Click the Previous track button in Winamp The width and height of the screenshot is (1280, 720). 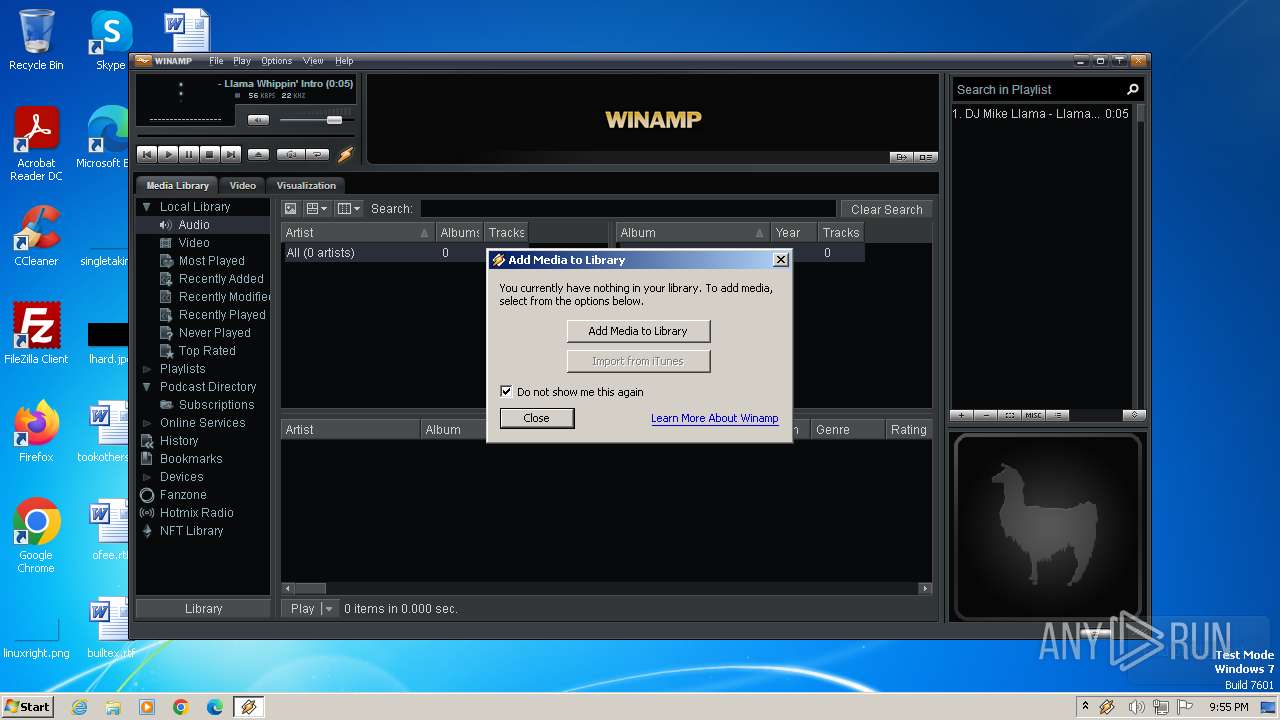tap(147, 154)
